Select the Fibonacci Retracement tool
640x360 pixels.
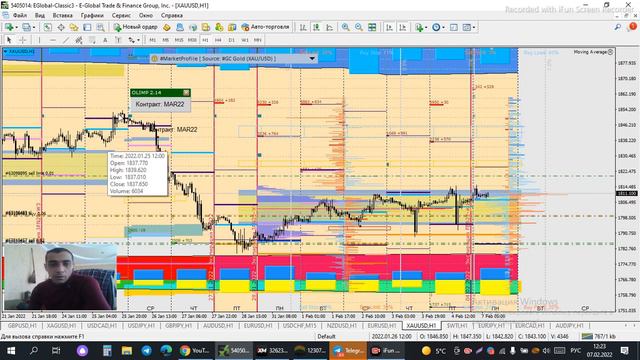tap(92, 40)
